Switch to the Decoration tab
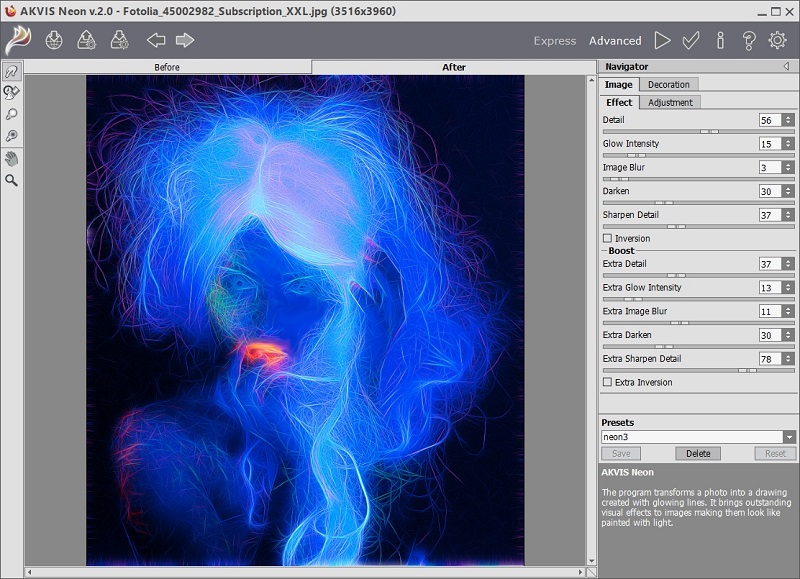The width and height of the screenshot is (800, 579). (x=668, y=85)
